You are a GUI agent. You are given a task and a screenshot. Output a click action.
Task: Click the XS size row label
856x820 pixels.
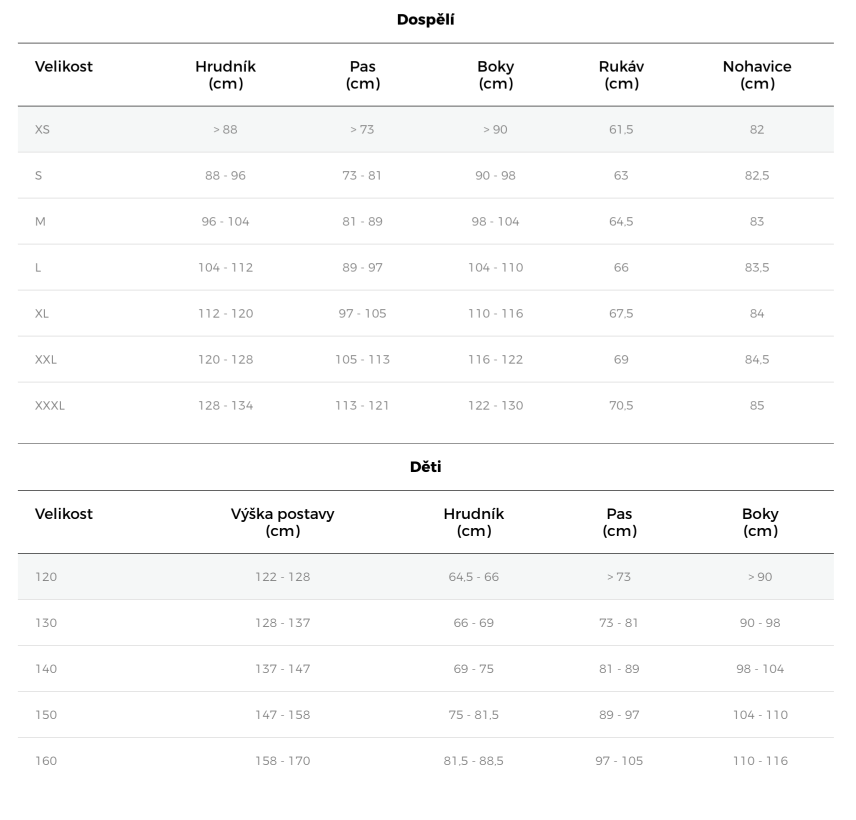tap(42, 130)
